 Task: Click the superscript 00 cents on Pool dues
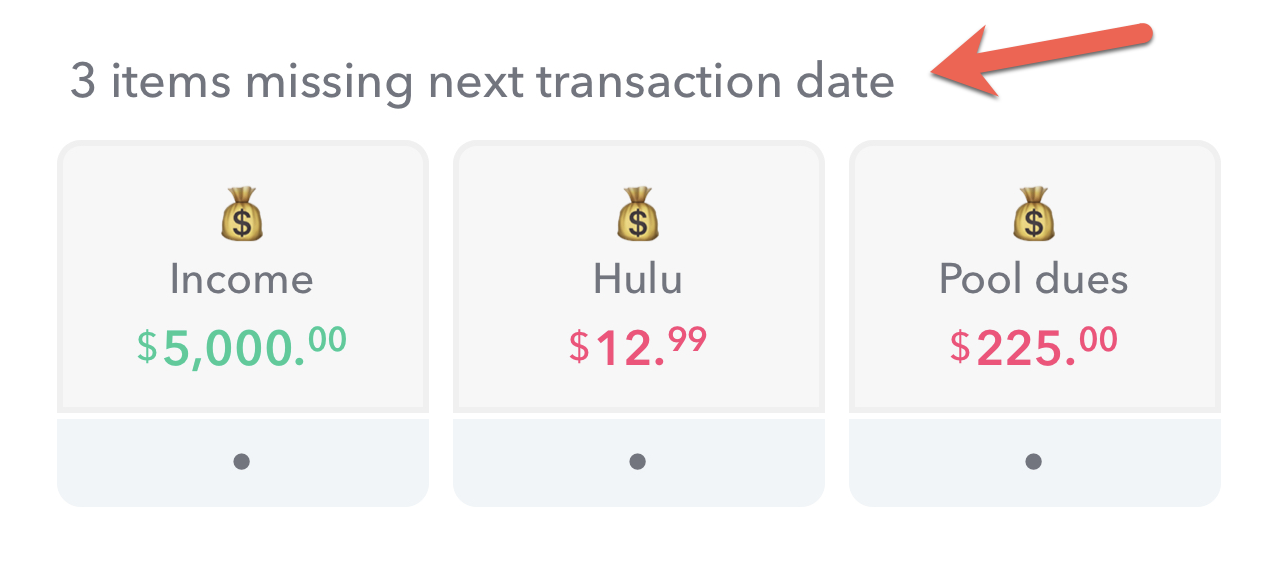[1098, 340]
